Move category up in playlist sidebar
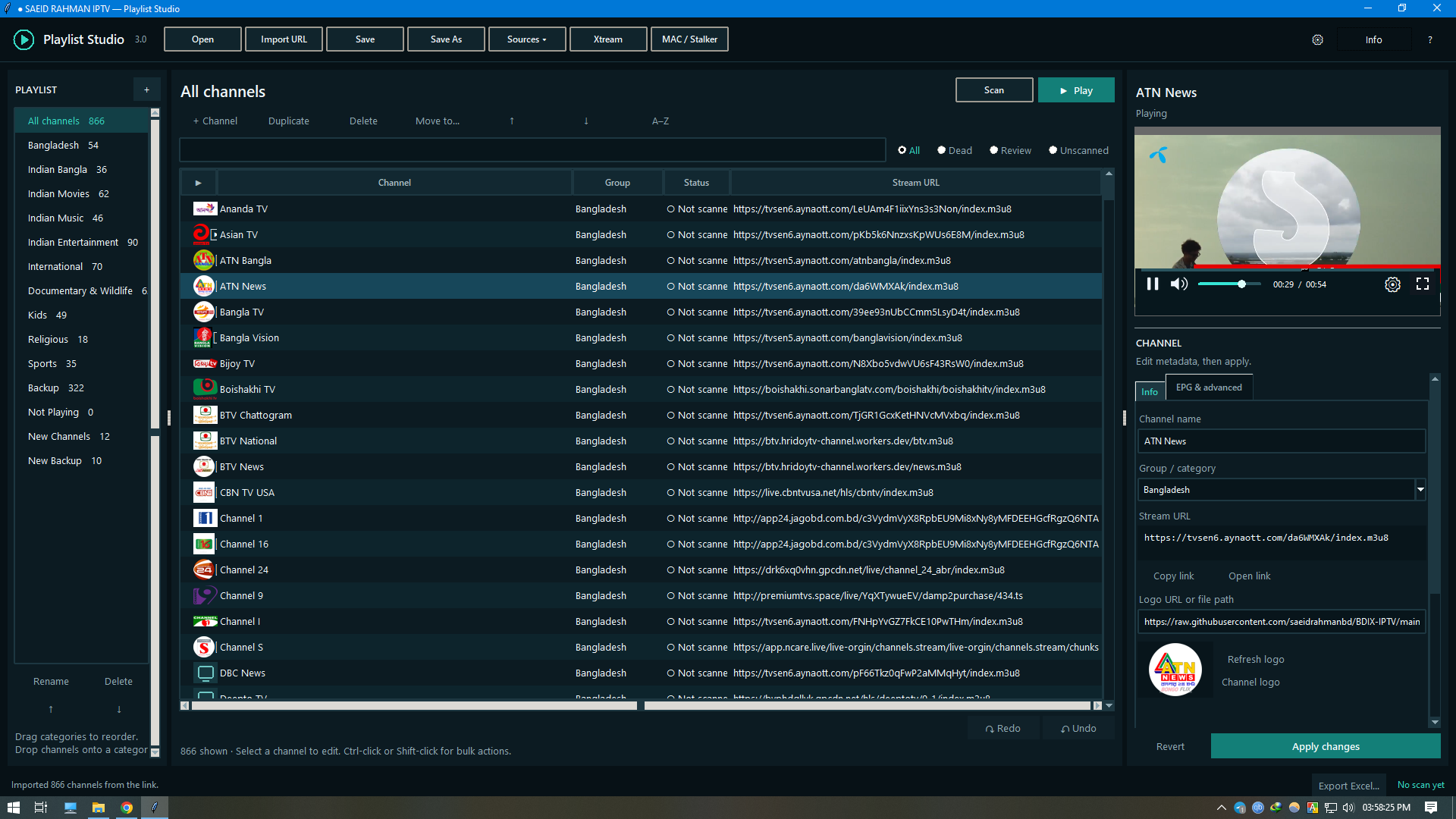This screenshot has width=1456, height=819. point(51,709)
